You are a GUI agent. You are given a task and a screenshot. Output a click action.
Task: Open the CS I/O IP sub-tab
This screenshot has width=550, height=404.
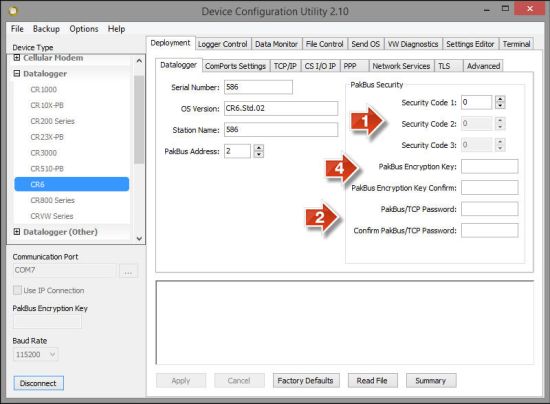(x=320, y=66)
